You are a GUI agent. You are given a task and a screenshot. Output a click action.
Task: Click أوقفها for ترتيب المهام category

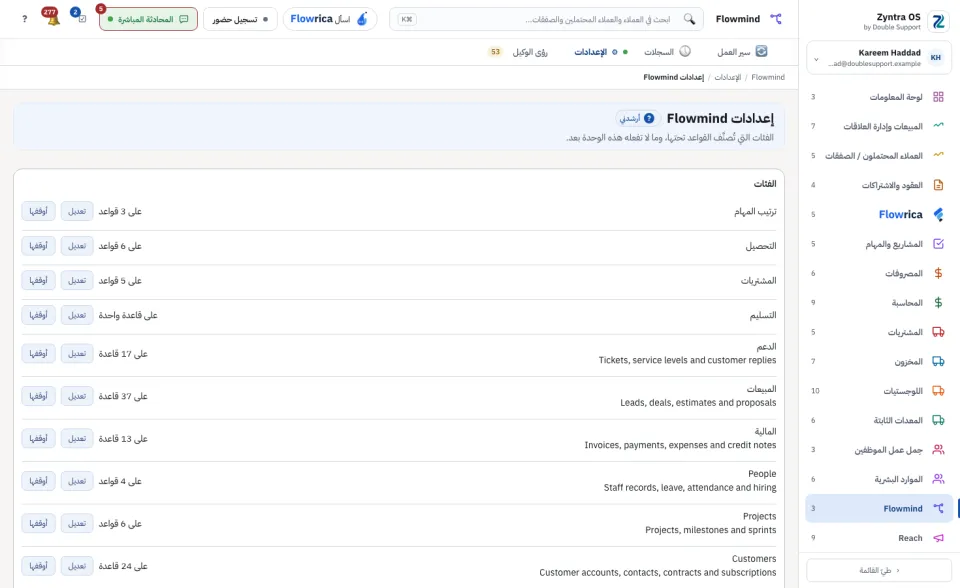39,211
